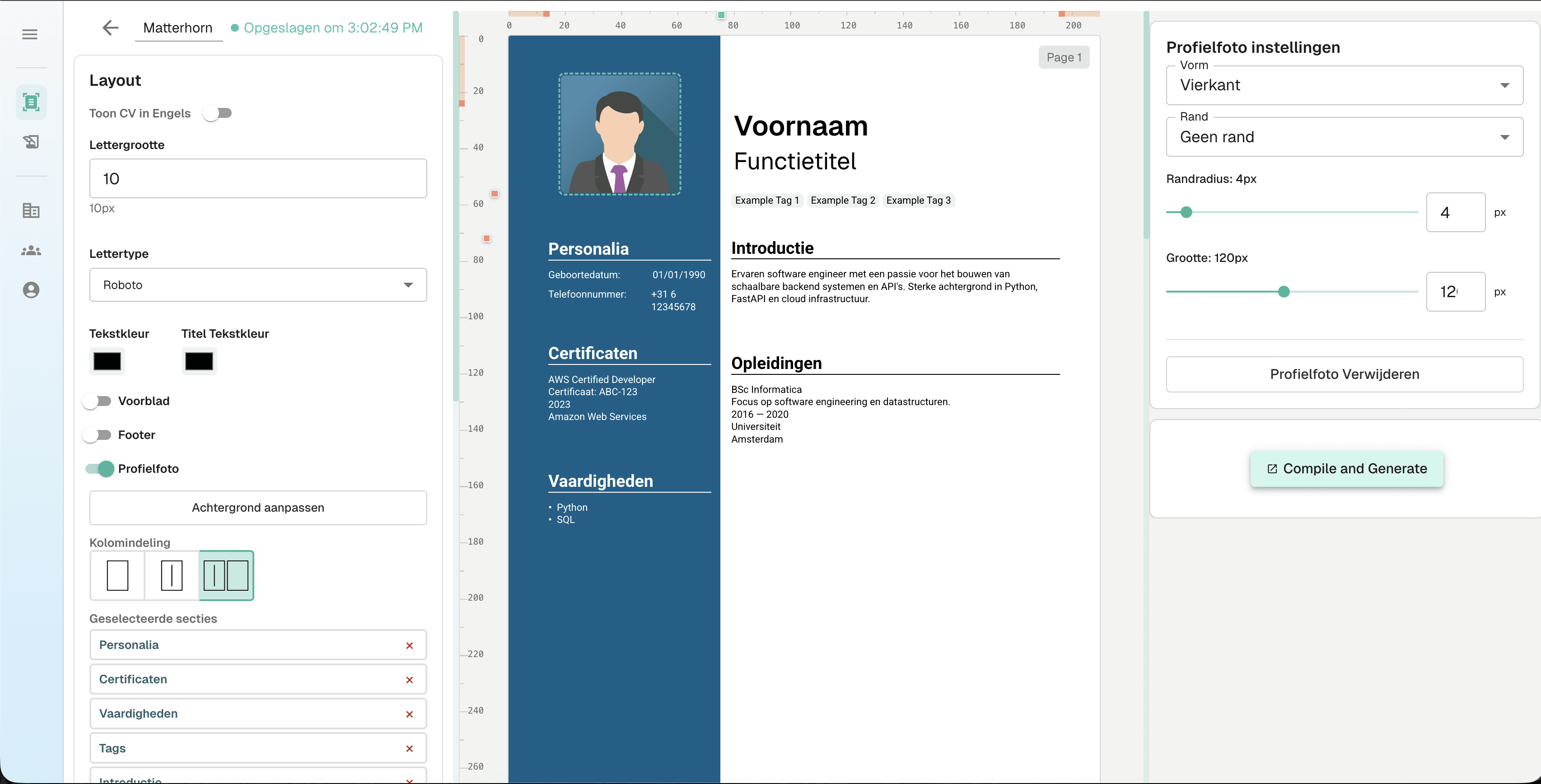Remove Personalia section with red X
This screenshot has height=784, width=1541.
tap(409, 646)
